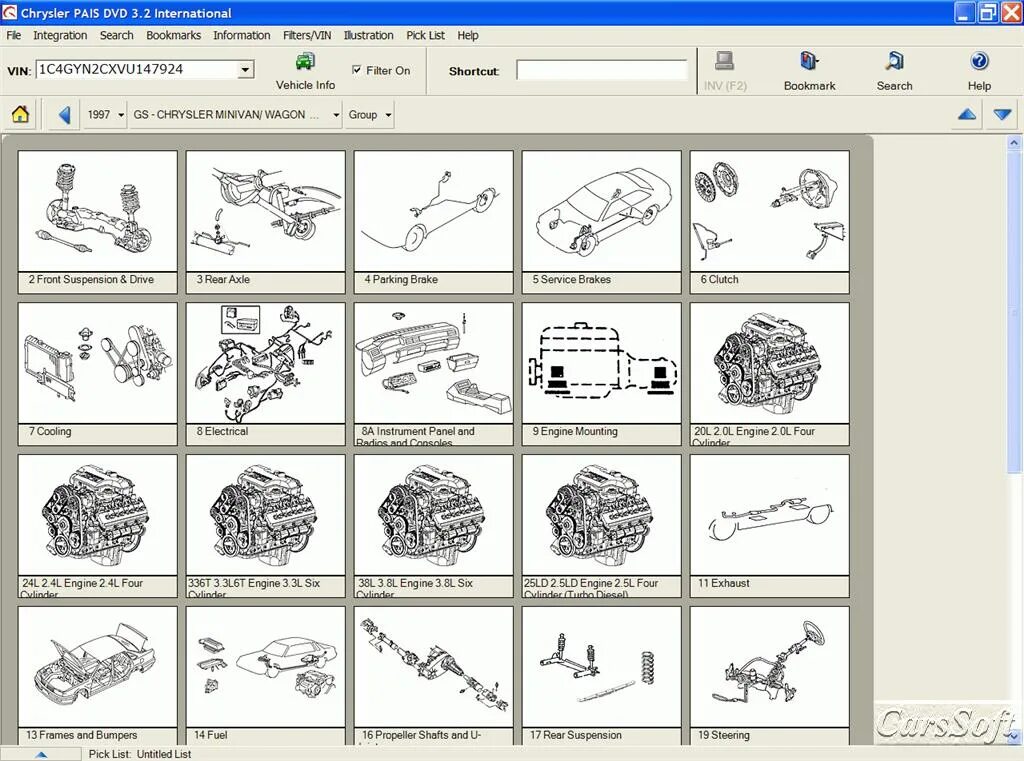Open the Cooling group illustration
This screenshot has height=761, width=1024.
click(x=98, y=363)
